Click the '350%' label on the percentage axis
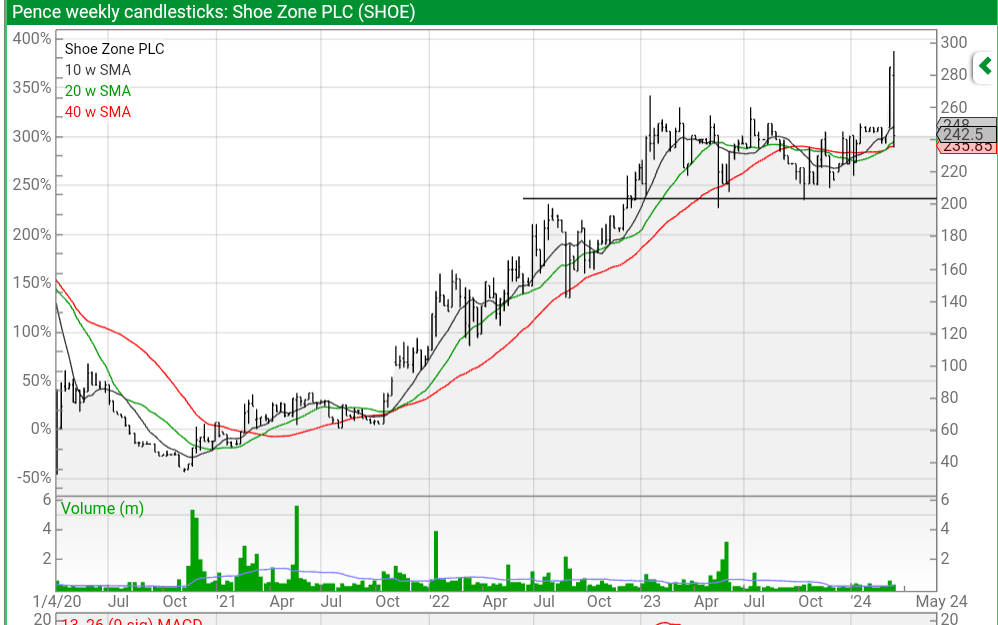Image resolution: width=998 pixels, height=625 pixels. (x=32, y=87)
